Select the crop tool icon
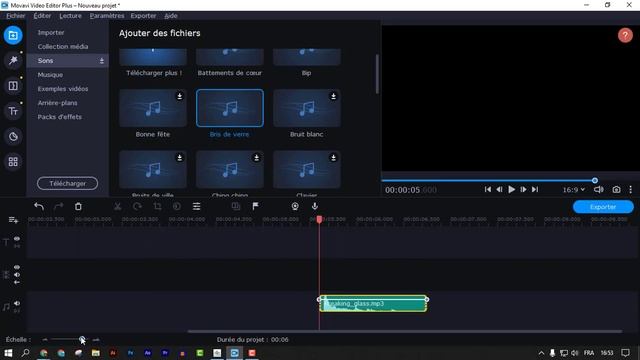The image size is (640, 360). 157,207
